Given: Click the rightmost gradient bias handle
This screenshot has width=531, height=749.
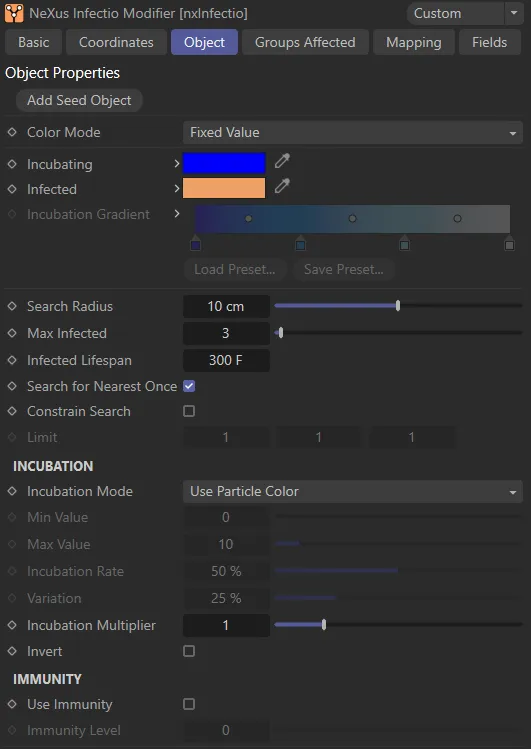Looking at the screenshot, I should [457, 219].
